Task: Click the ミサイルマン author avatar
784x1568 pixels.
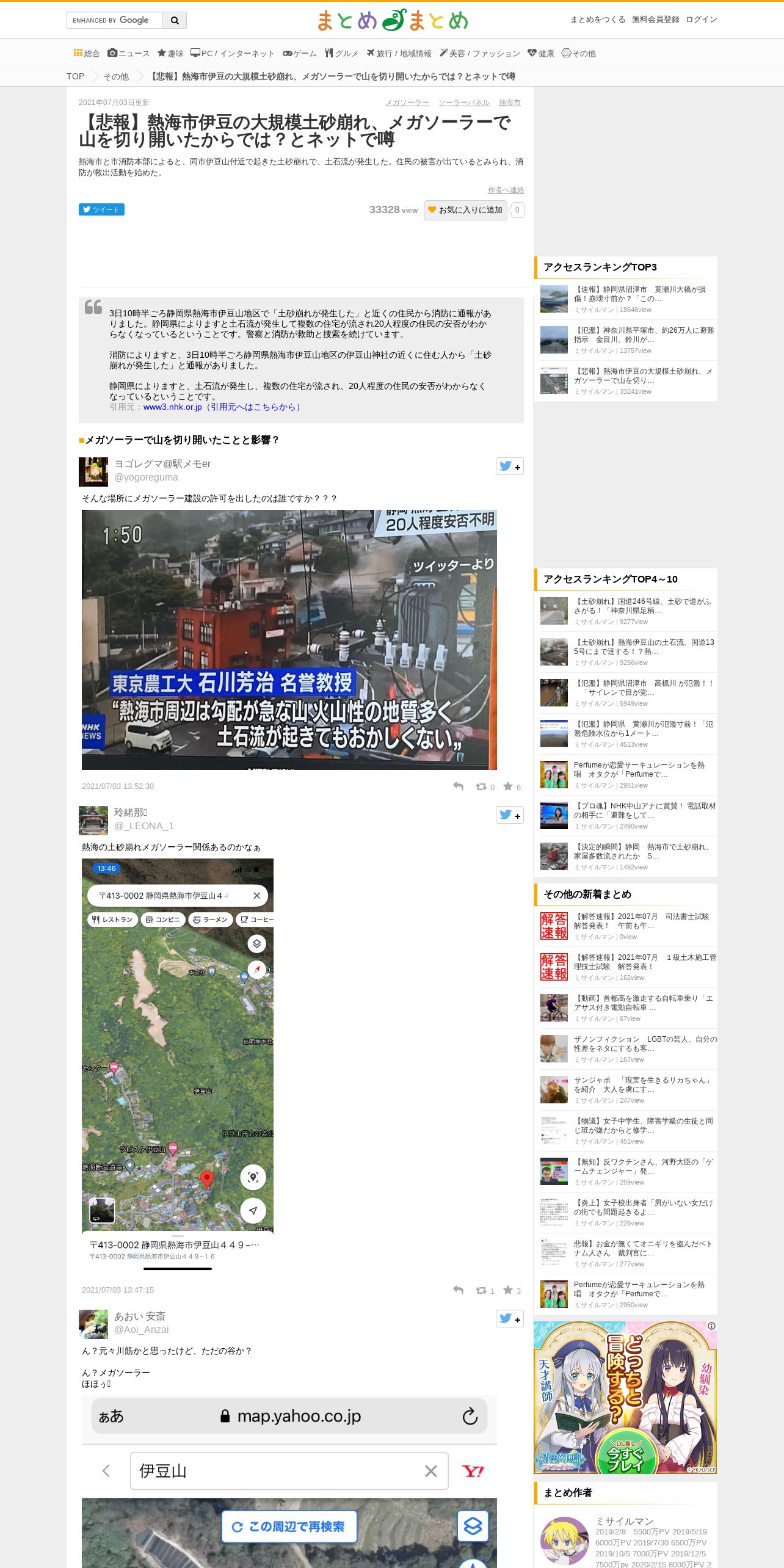Action: [565, 1541]
